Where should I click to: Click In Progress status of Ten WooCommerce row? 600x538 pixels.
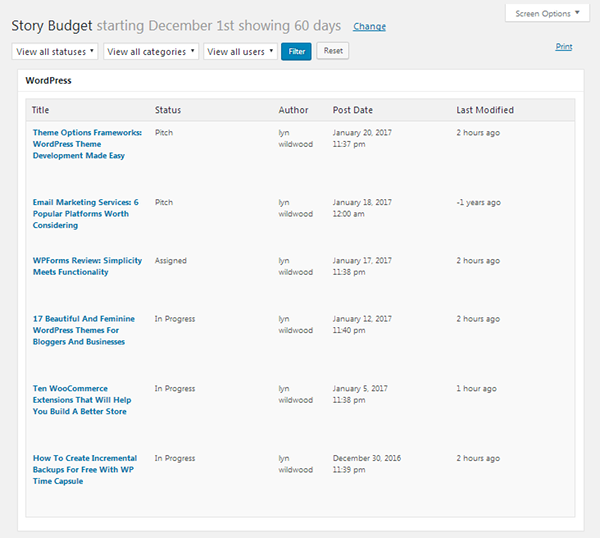(x=175, y=388)
